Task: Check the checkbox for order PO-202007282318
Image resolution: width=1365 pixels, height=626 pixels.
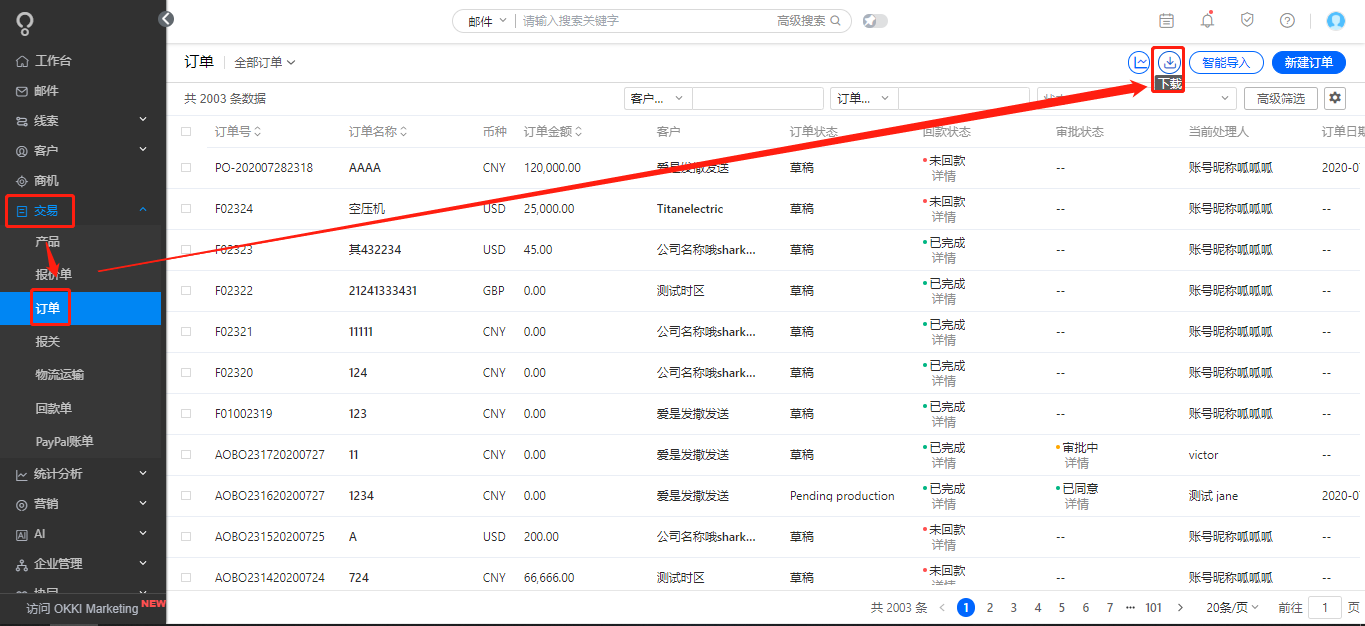Action: (x=185, y=167)
